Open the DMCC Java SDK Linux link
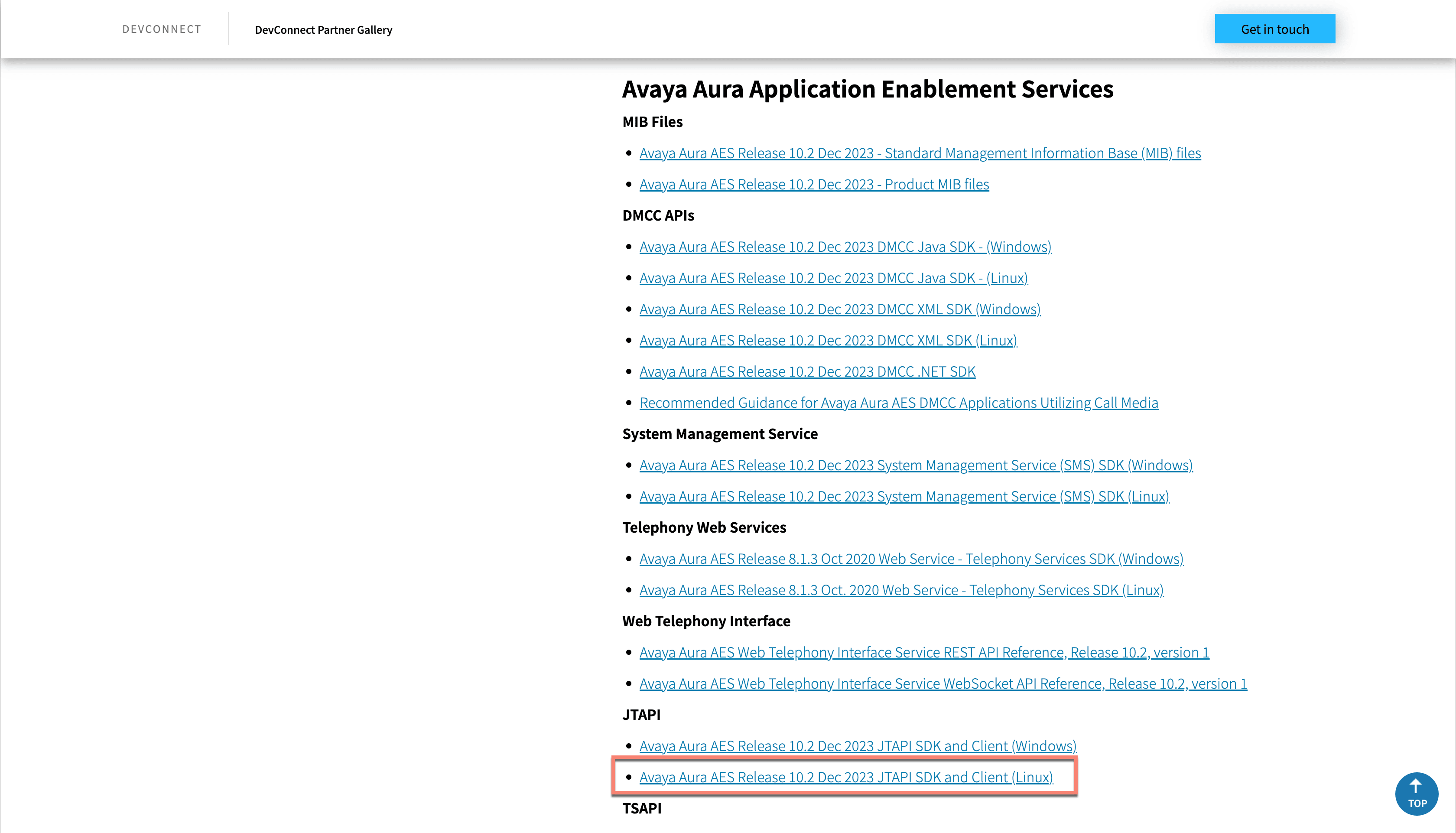The height and width of the screenshot is (833, 1456). click(833, 278)
